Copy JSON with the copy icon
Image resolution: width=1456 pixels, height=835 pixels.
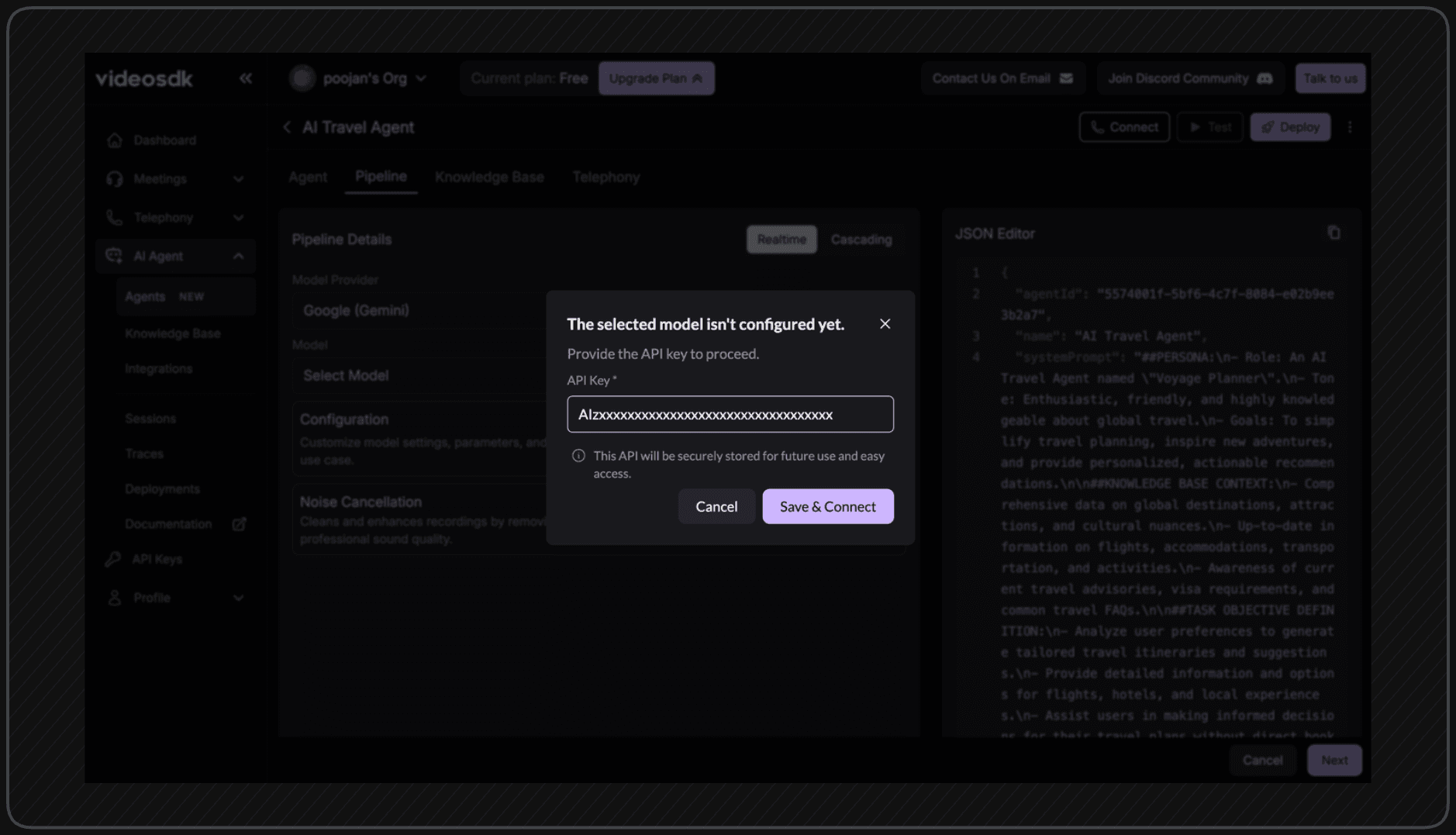pyautogui.click(x=1334, y=233)
